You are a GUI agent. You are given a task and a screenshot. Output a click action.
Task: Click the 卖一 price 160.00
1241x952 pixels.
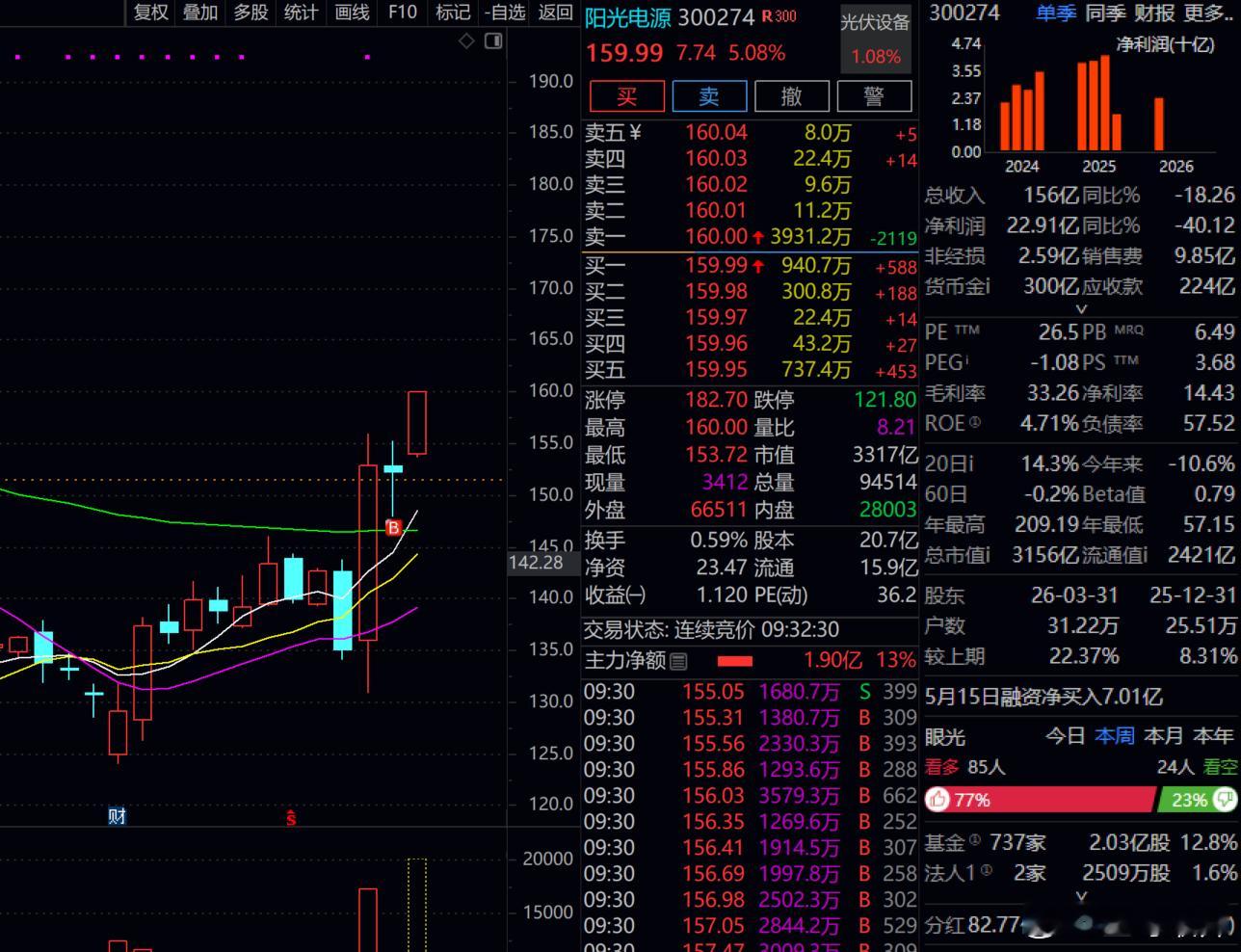click(717, 237)
